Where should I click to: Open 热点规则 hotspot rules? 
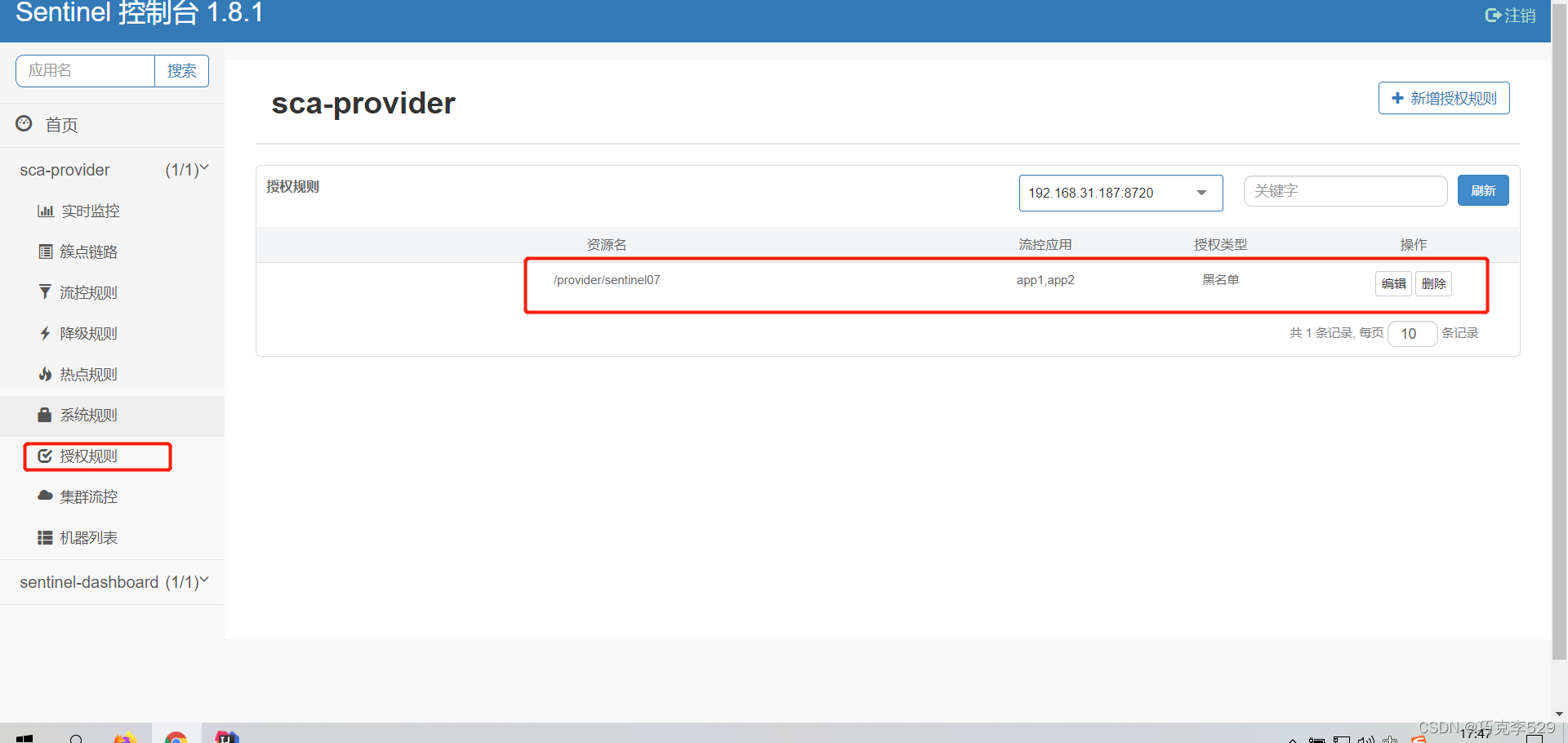(89, 374)
